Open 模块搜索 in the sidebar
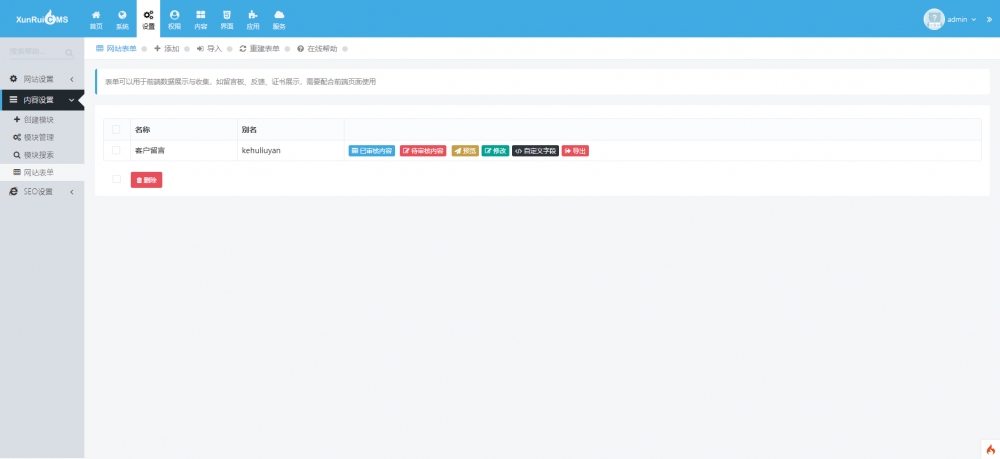This screenshot has width=1000, height=459. point(38,155)
